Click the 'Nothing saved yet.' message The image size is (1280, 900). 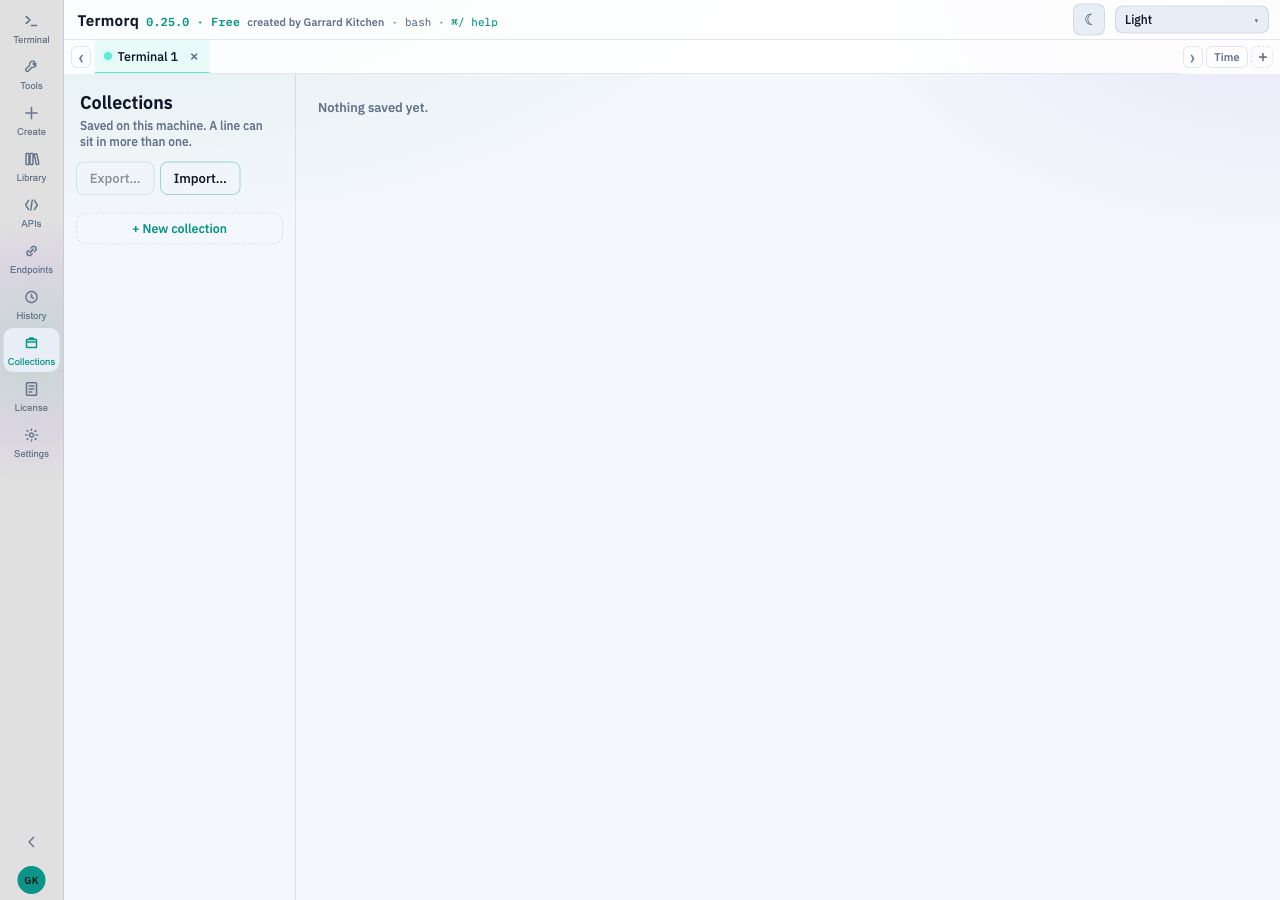click(x=373, y=108)
